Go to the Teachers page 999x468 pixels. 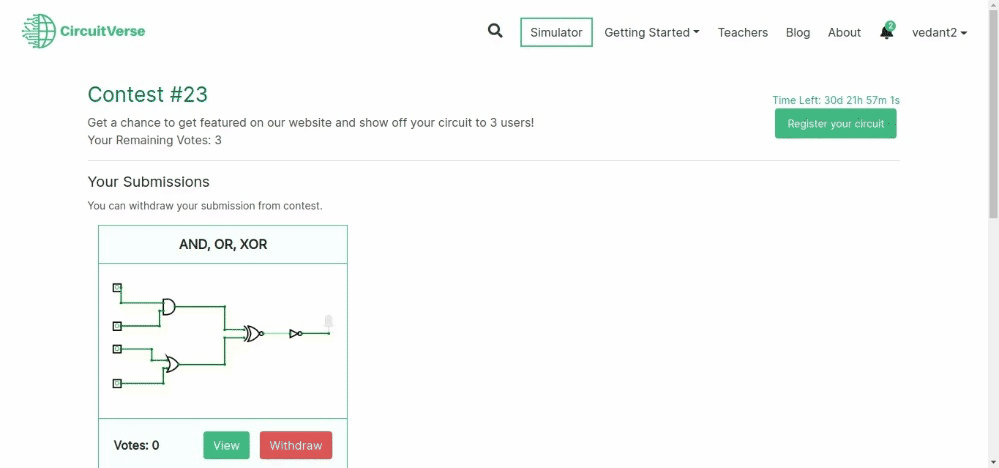point(743,32)
